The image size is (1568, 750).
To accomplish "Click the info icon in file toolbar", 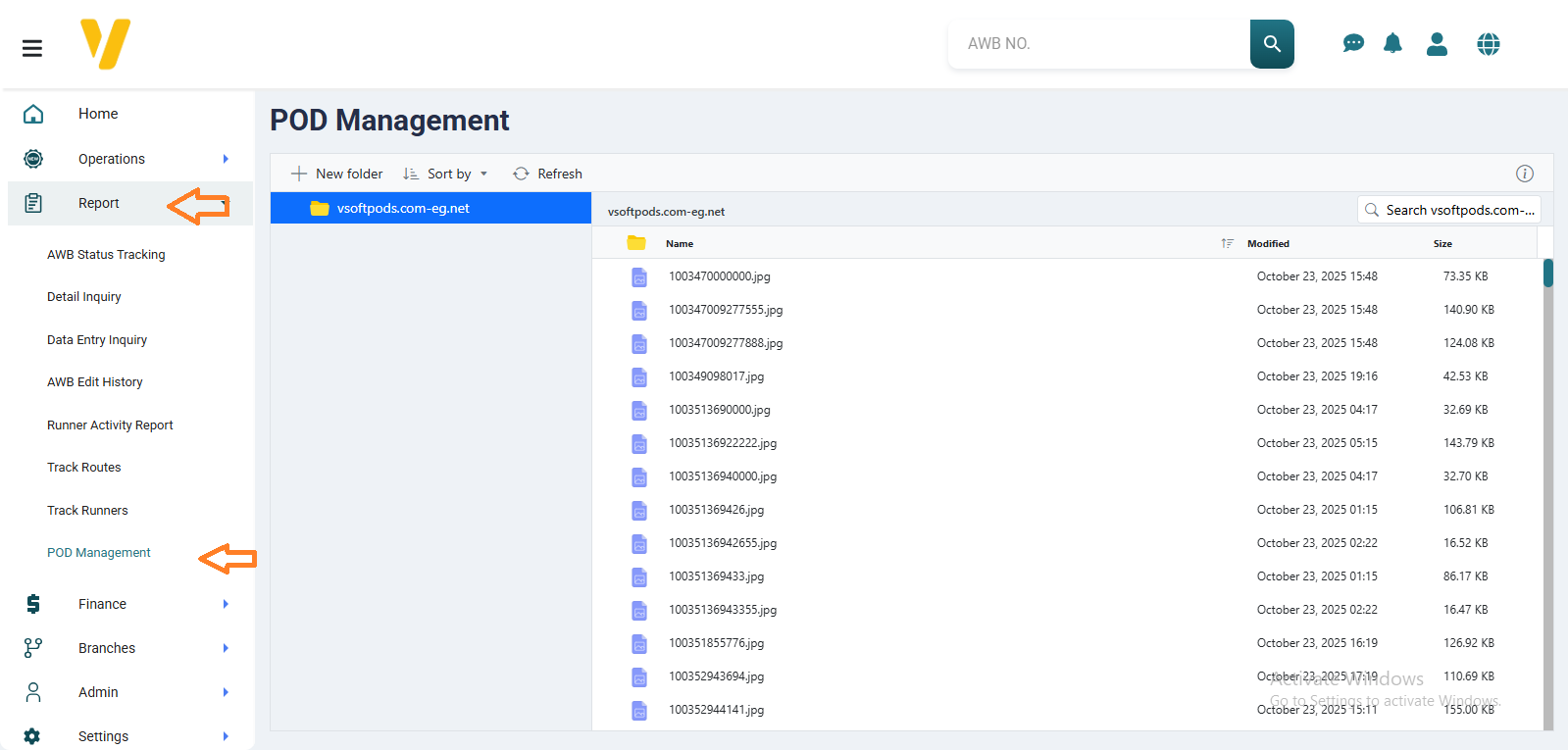I will tap(1525, 174).
